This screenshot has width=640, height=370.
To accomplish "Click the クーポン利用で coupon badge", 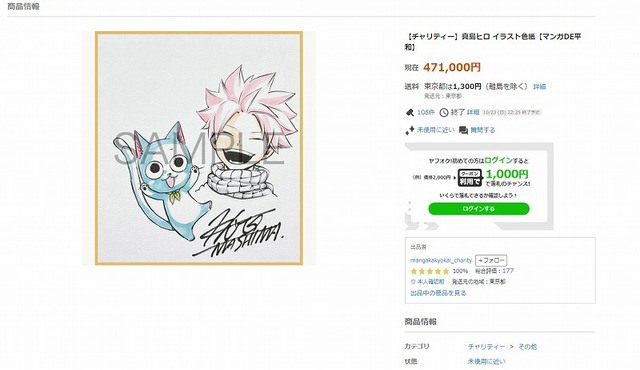I will tap(470, 177).
